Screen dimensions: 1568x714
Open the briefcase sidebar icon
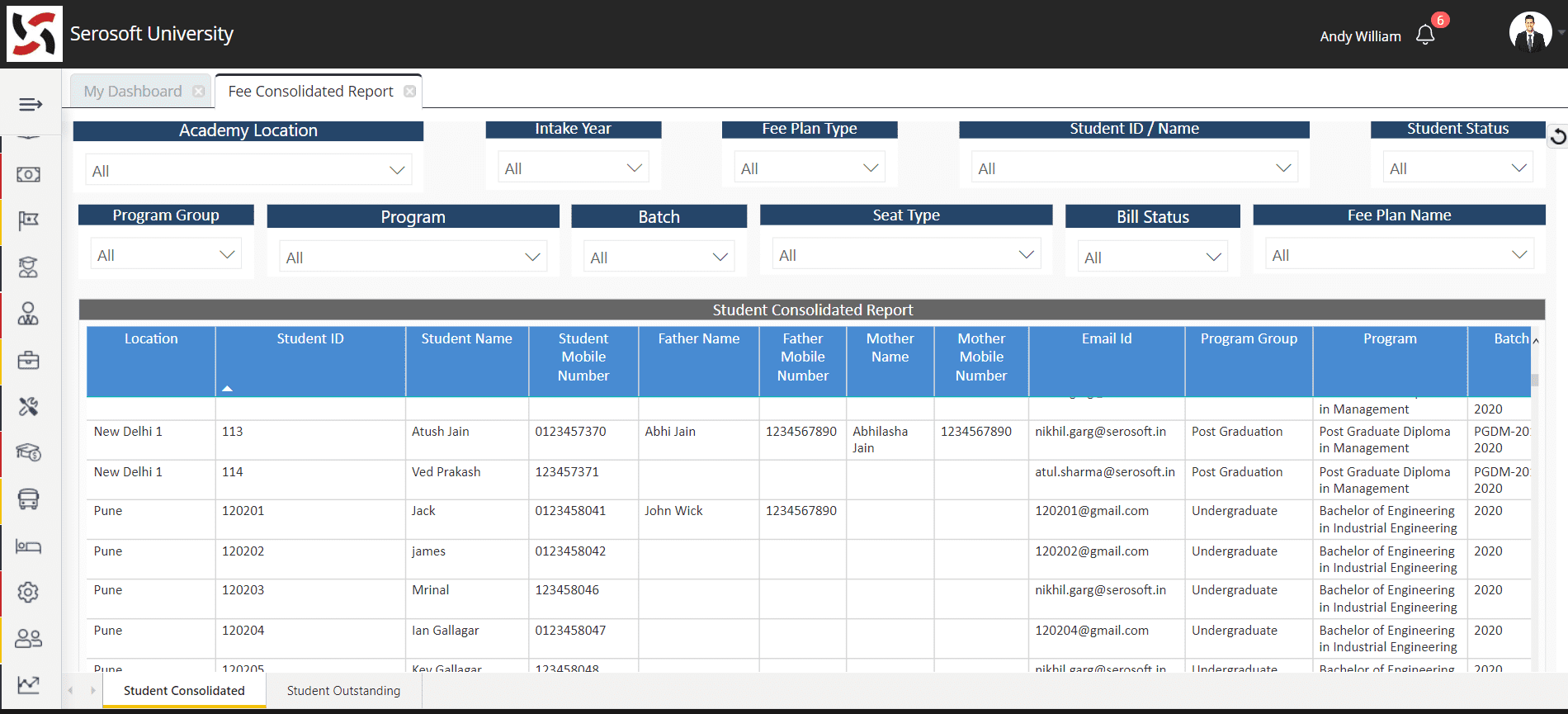(x=29, y=360)
